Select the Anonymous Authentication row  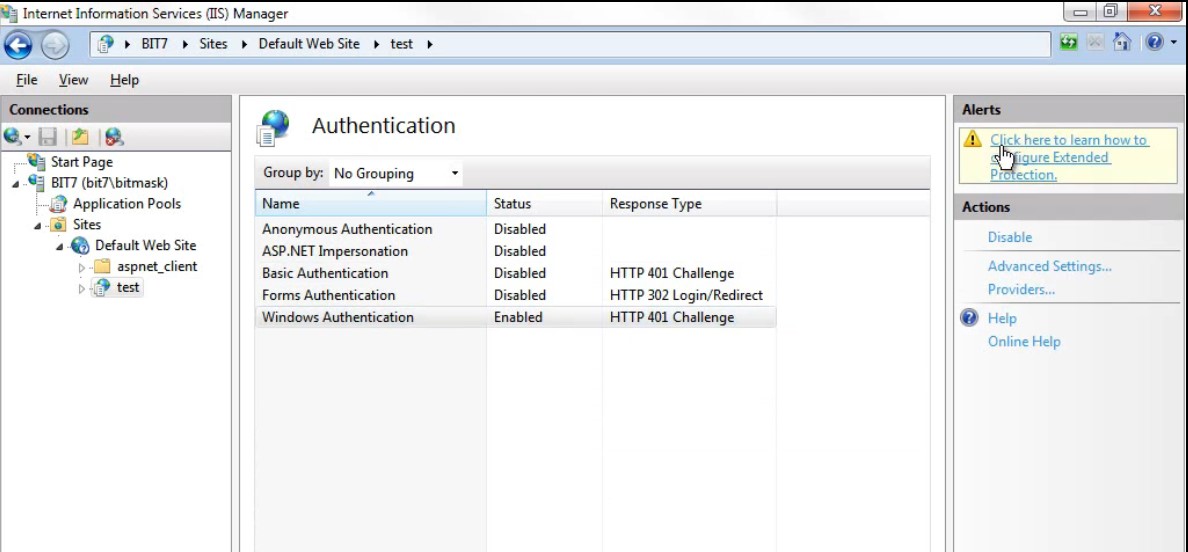(x=347, y=229)
